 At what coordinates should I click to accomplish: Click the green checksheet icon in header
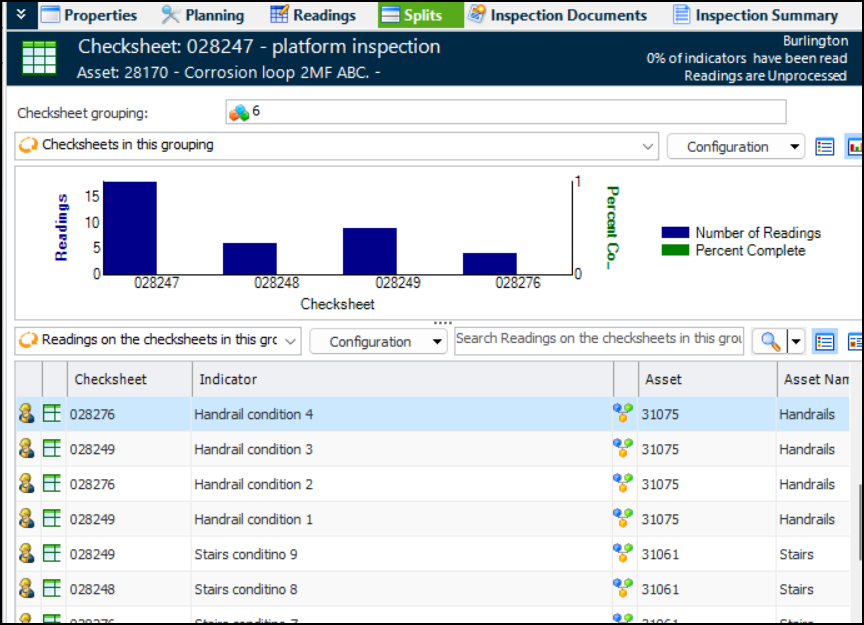[x=40, y=59]
